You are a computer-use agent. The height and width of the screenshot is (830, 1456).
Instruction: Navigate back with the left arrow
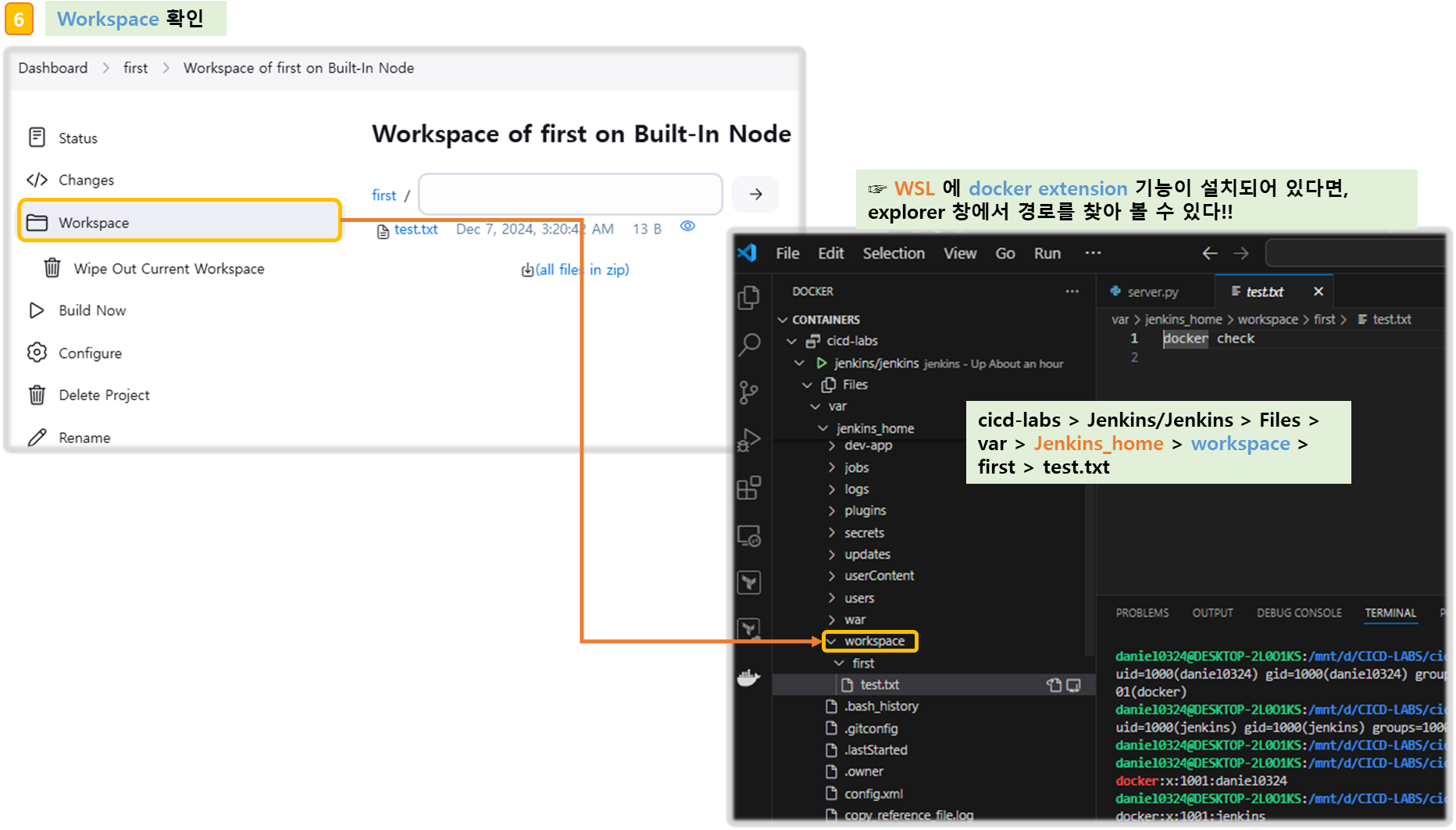point(1210,253)
